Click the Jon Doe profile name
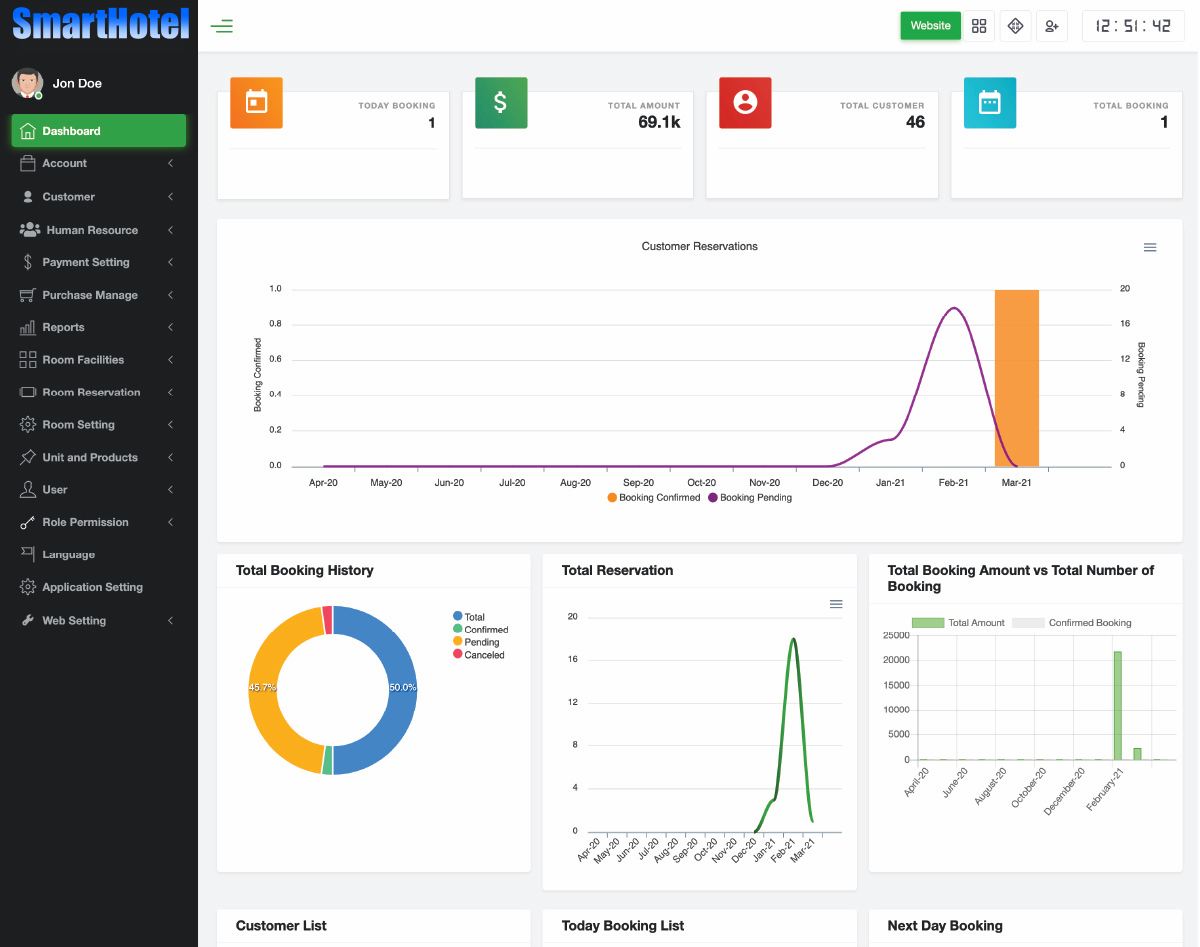The image size is (1200, 947). click(77, 83)
